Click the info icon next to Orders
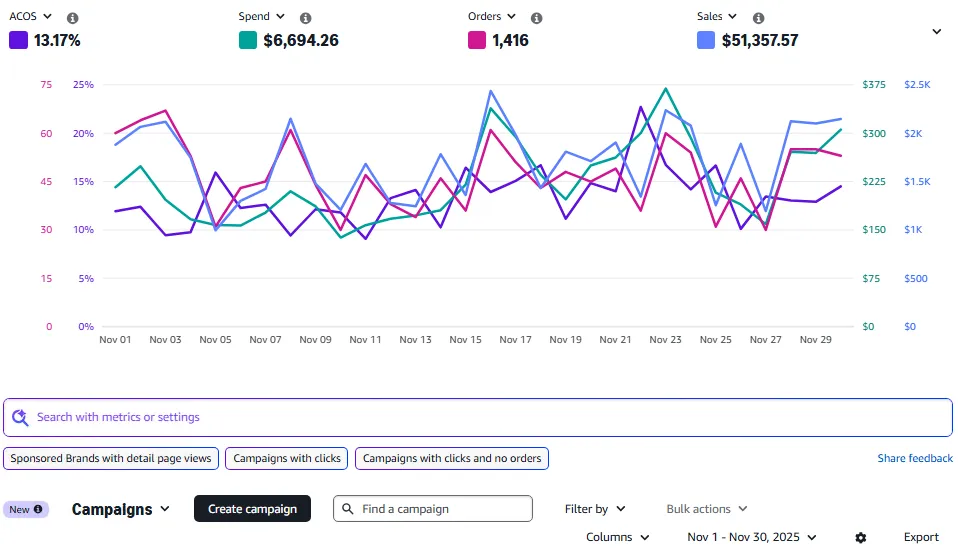Image resolution: width=958 pixels, height=552 pixels. click(537, 18)
